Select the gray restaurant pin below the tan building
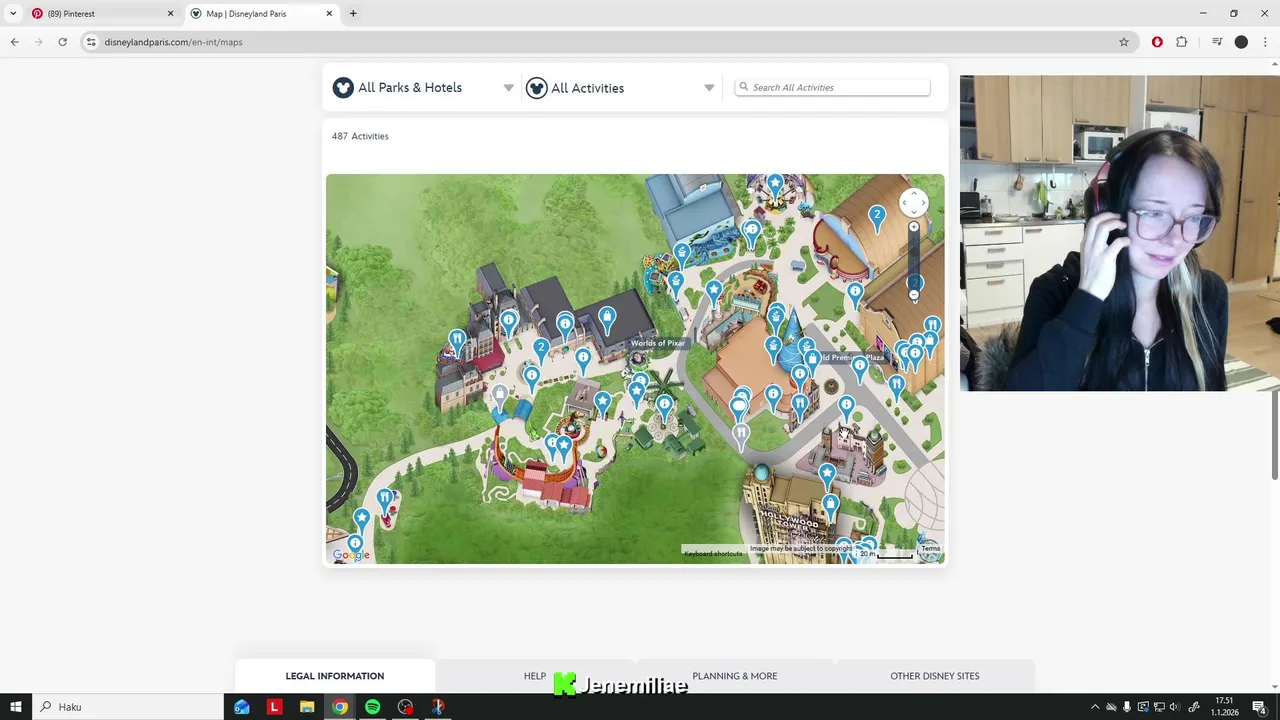Image resolution: width=1280 pixels, height=720 pixels. point(741,434)
